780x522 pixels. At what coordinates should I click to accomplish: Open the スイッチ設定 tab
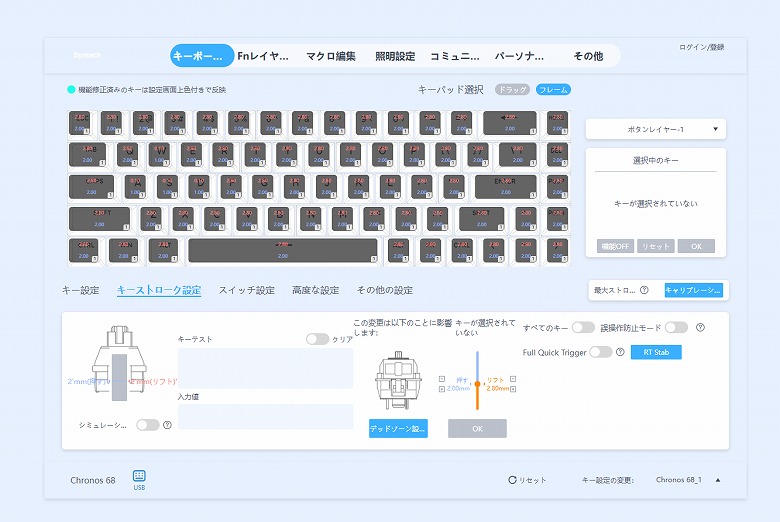click(x=247, y=290)
